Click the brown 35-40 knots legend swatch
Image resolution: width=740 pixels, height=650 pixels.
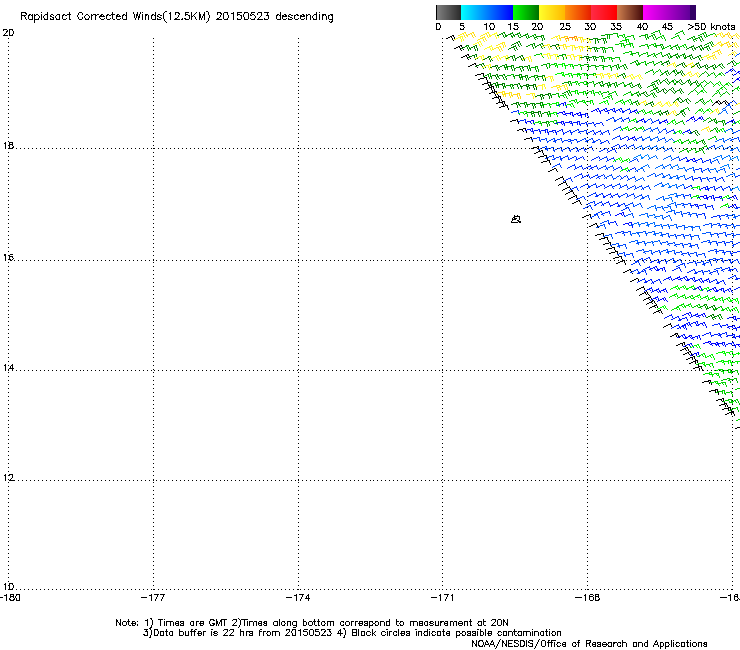pos(630,12)
